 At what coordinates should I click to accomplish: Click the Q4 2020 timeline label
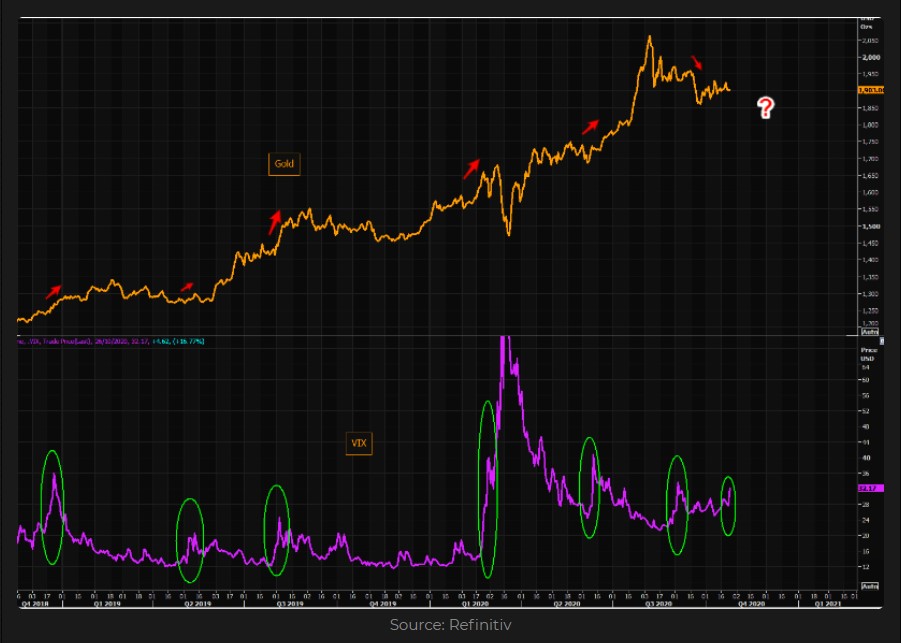click(x=751, y=604)
